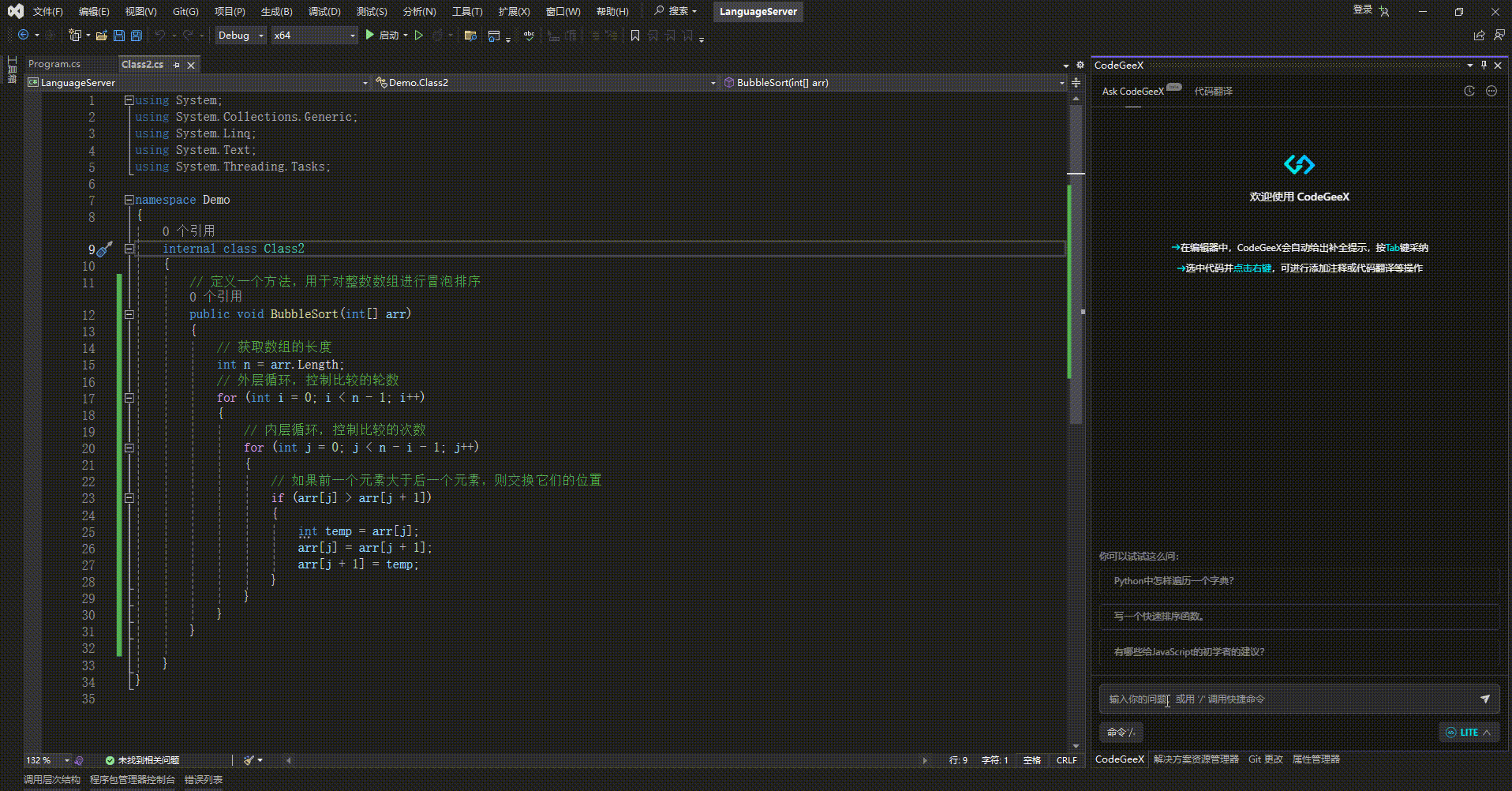The height and width of the screenshot is (791, 1512).
Task: Collapse the inner for loop at line 20
Action: point(129,448)
